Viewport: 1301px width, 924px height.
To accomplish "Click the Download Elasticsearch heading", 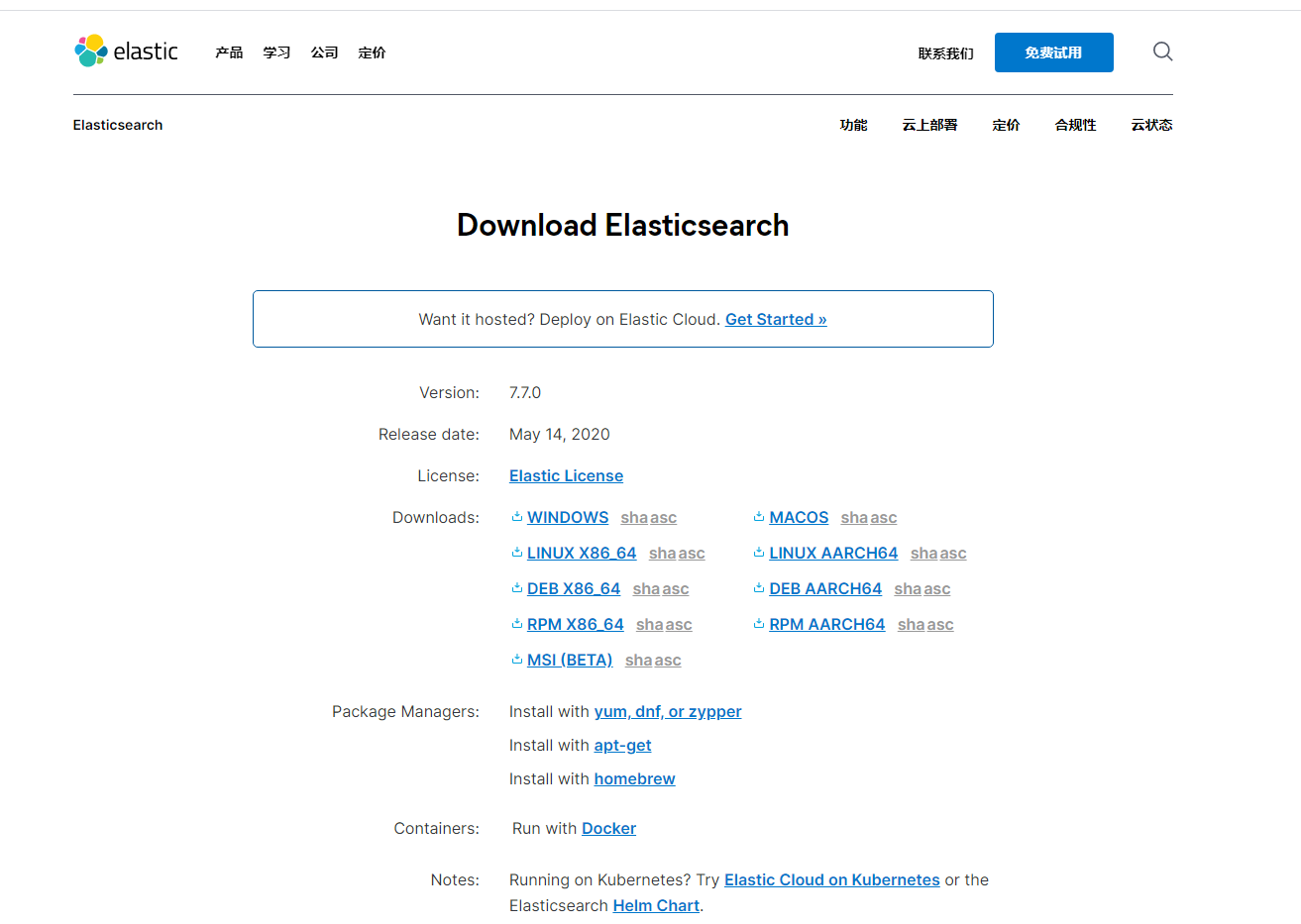I will (x=623, y=225).
